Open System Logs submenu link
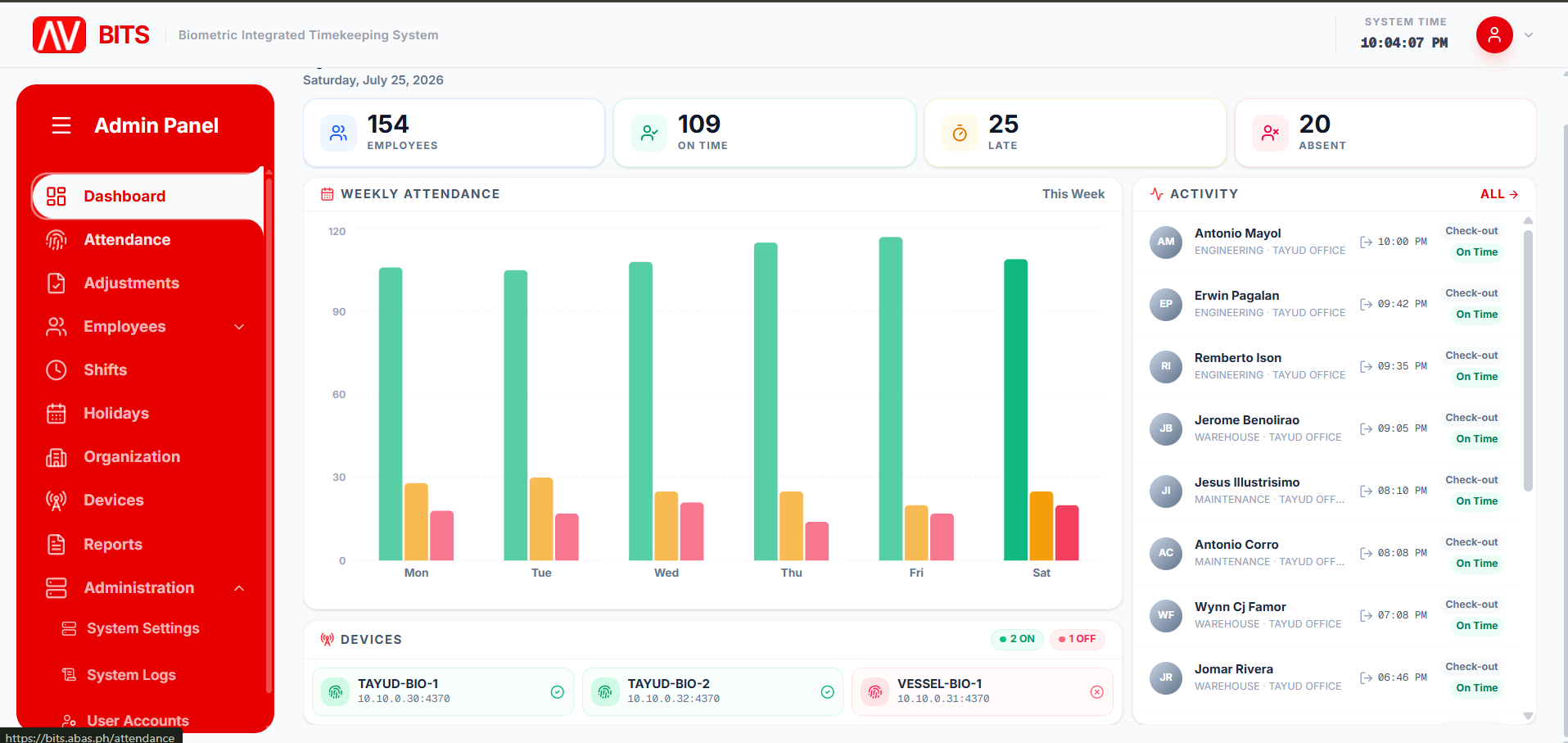Screen dimensions: 1568x743 coord(131,675)
